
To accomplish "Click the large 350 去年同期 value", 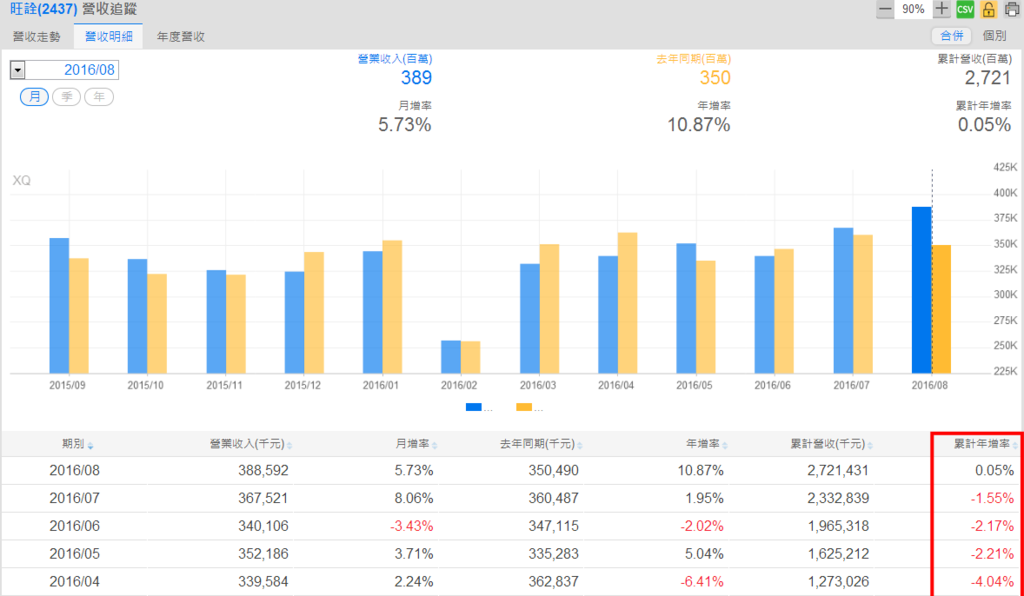I will (x=714, y=78).
